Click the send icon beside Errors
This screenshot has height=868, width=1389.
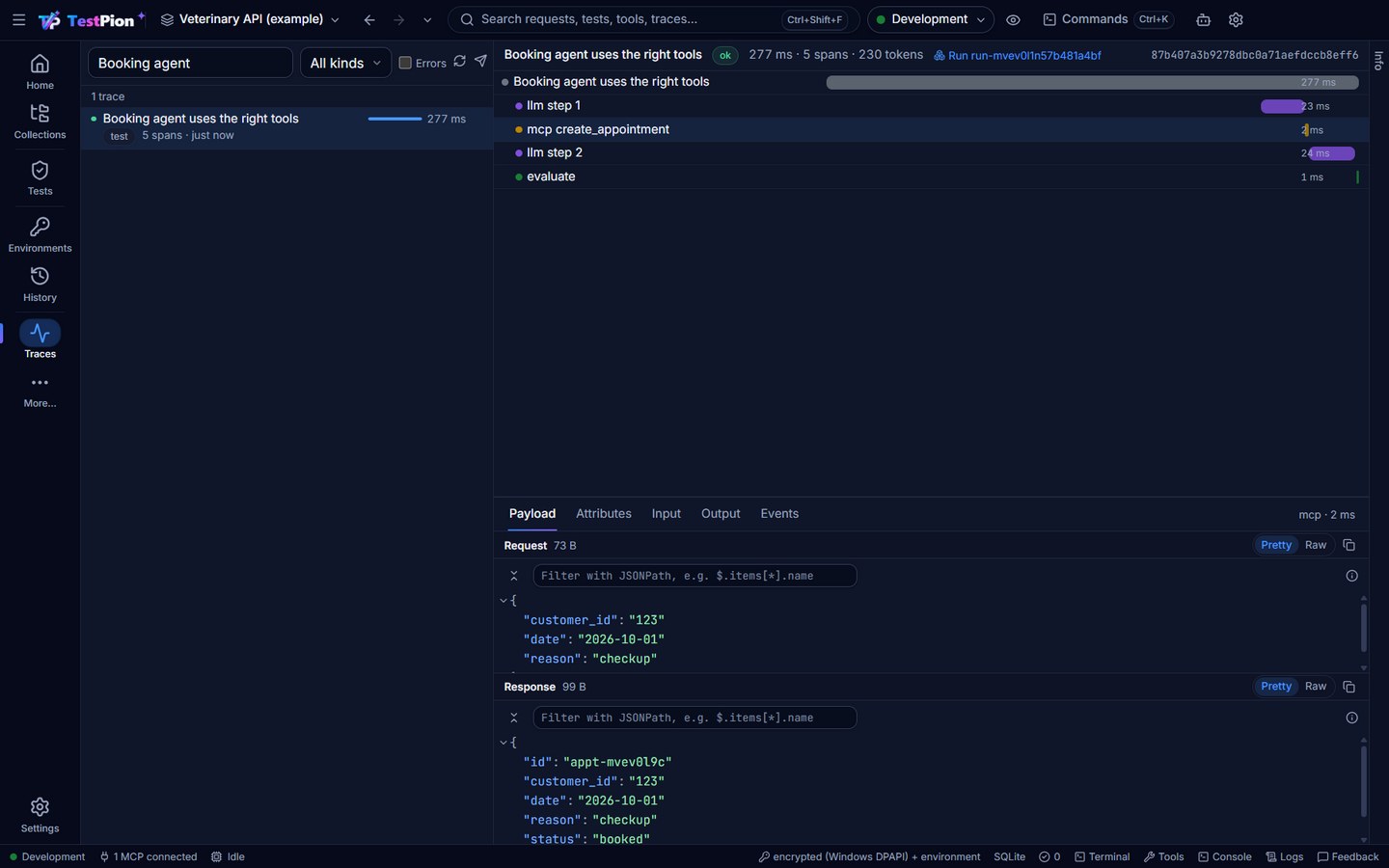(x=480, y=62)
